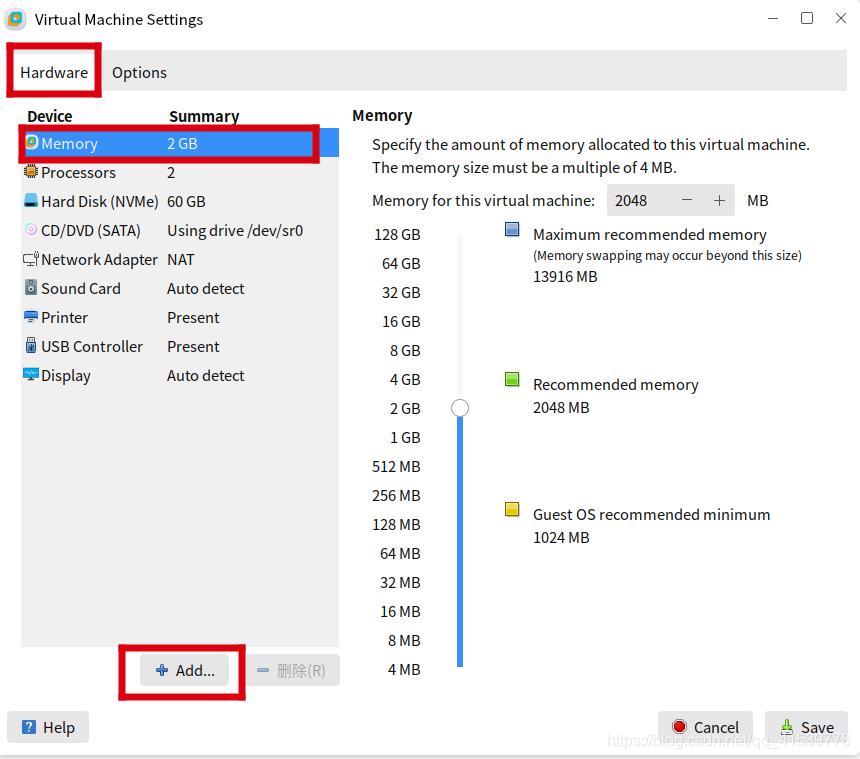The height and width of the screenshot is (759, 860).
Task: Open Help for the settings dialog
Action: pos(48,727)
